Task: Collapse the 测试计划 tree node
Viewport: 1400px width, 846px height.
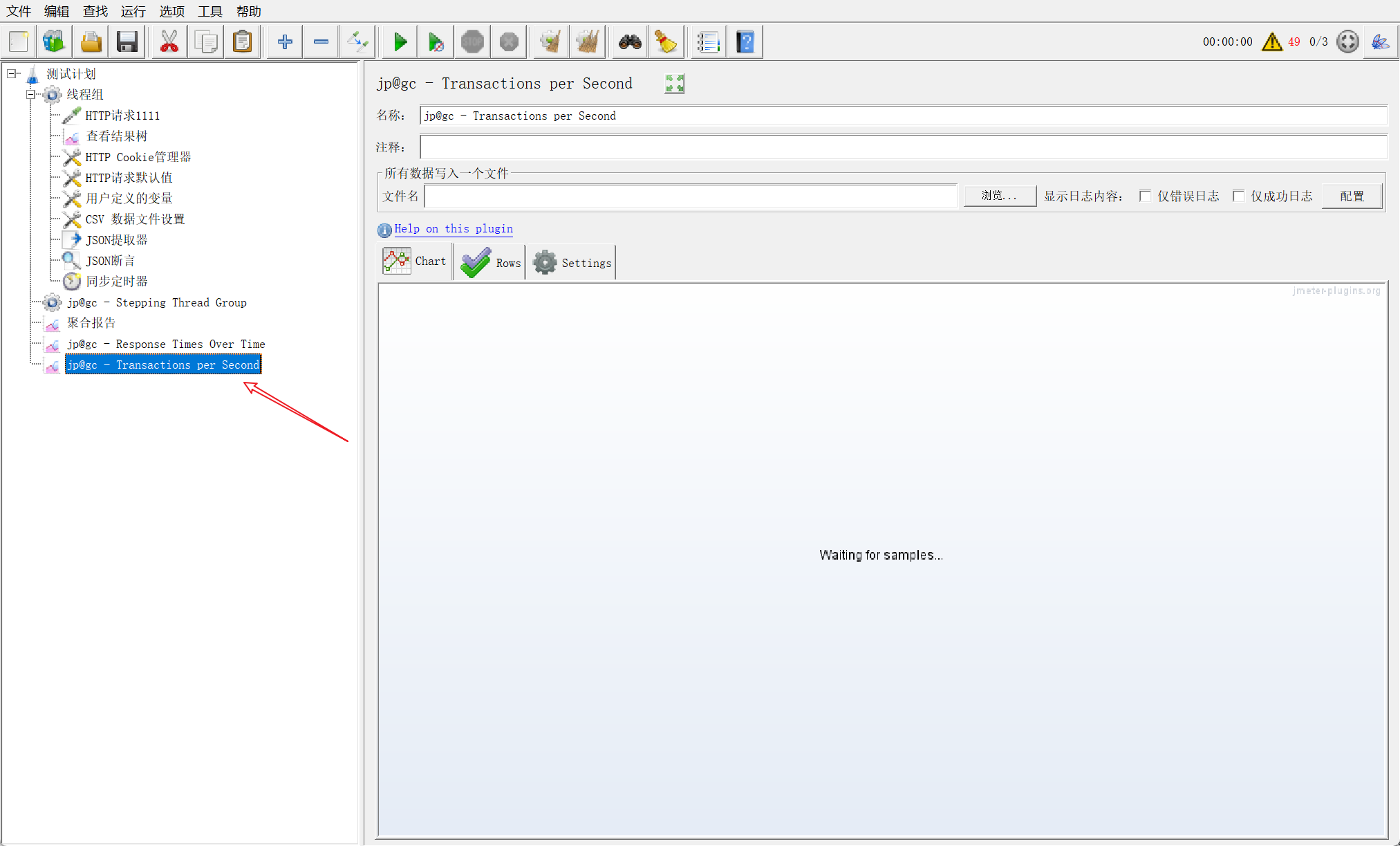Action: tap(12, 73)
